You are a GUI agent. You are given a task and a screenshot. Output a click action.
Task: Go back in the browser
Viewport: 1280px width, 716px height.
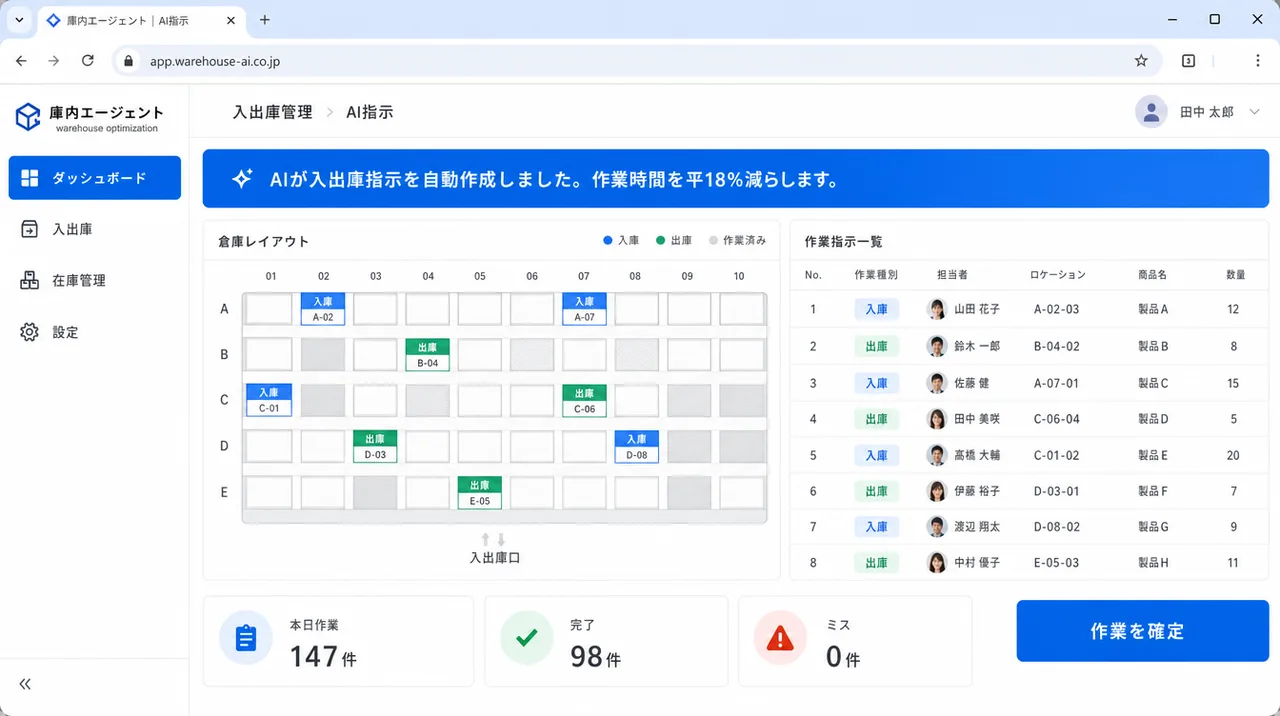click(21, 61)
